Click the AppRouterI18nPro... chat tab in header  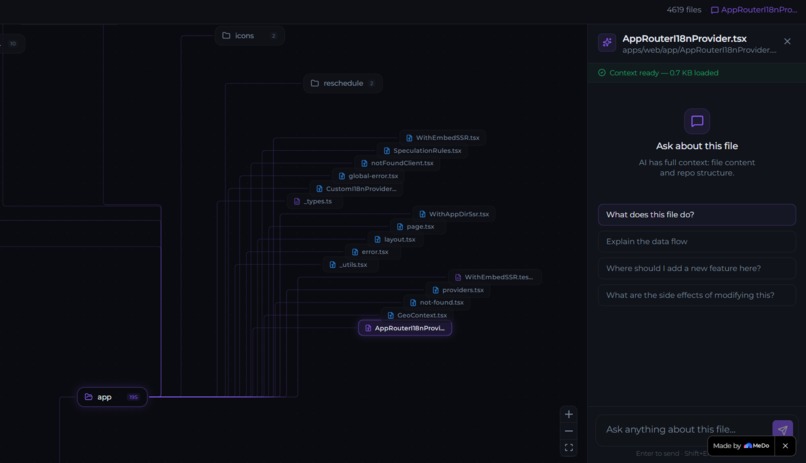tap(754, 10)
